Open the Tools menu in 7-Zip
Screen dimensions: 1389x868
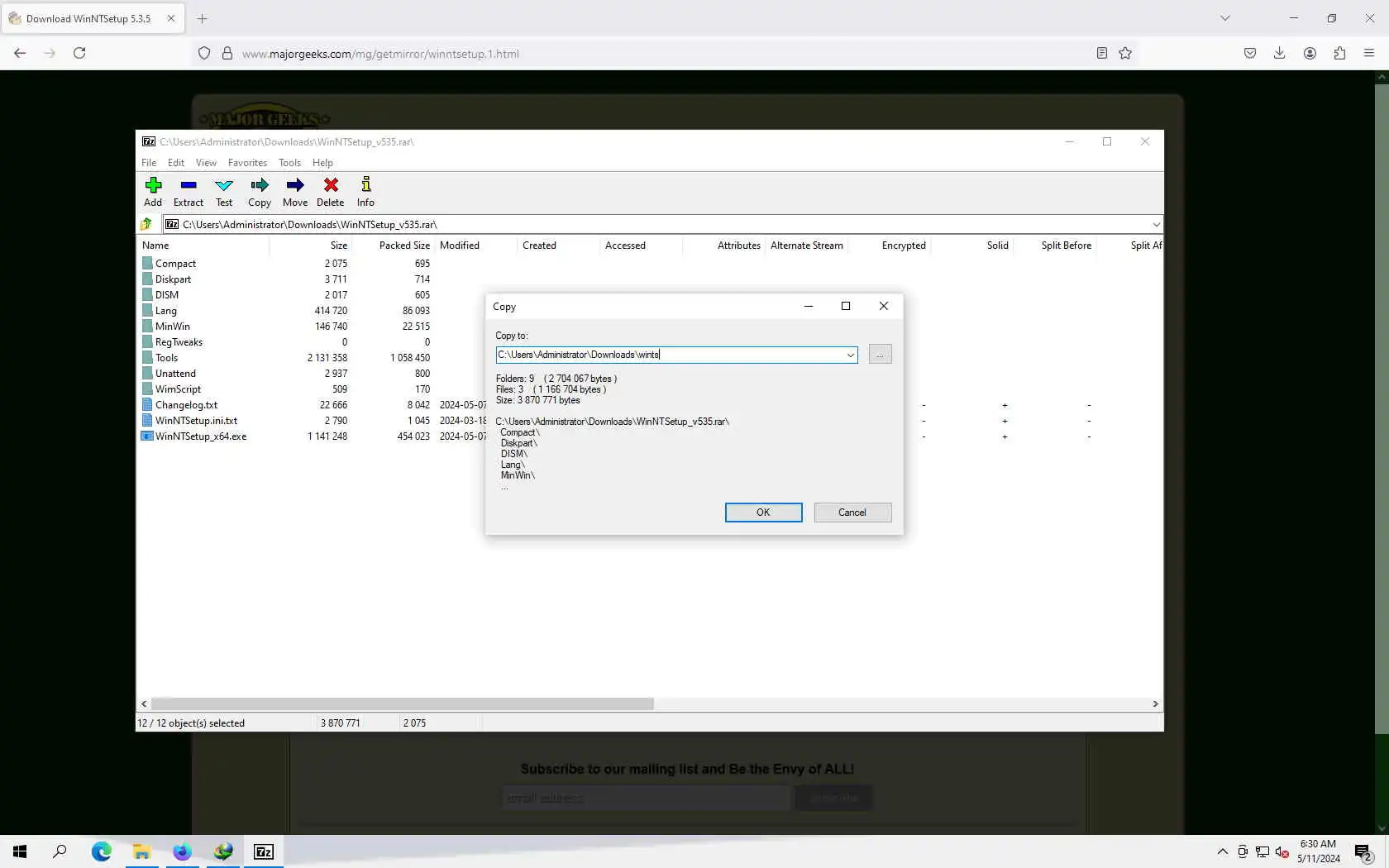tap(289, 163)
